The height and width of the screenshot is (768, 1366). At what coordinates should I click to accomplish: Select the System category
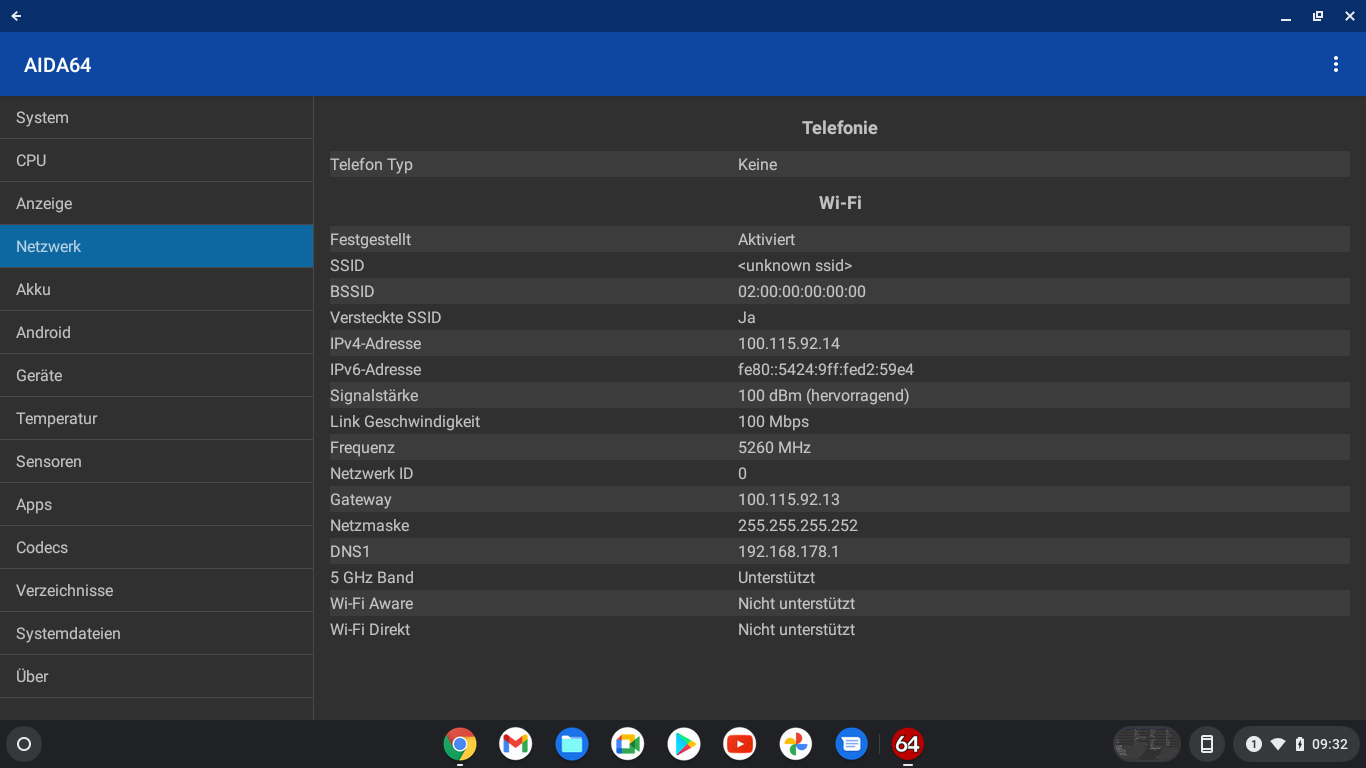(x=156, y=118)
